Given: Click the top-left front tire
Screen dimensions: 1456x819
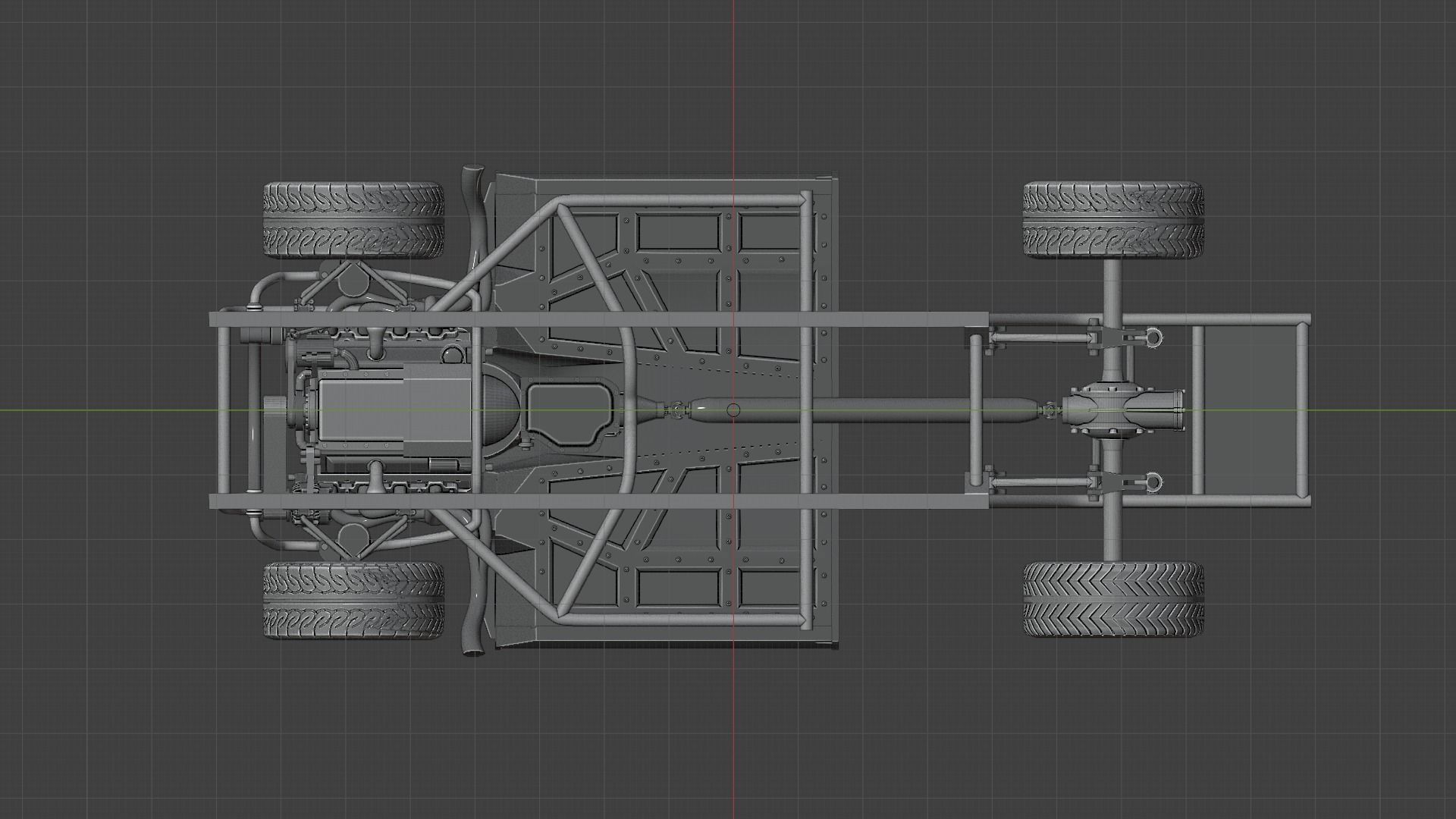Looking at the screenshot, I should point(353,219).
